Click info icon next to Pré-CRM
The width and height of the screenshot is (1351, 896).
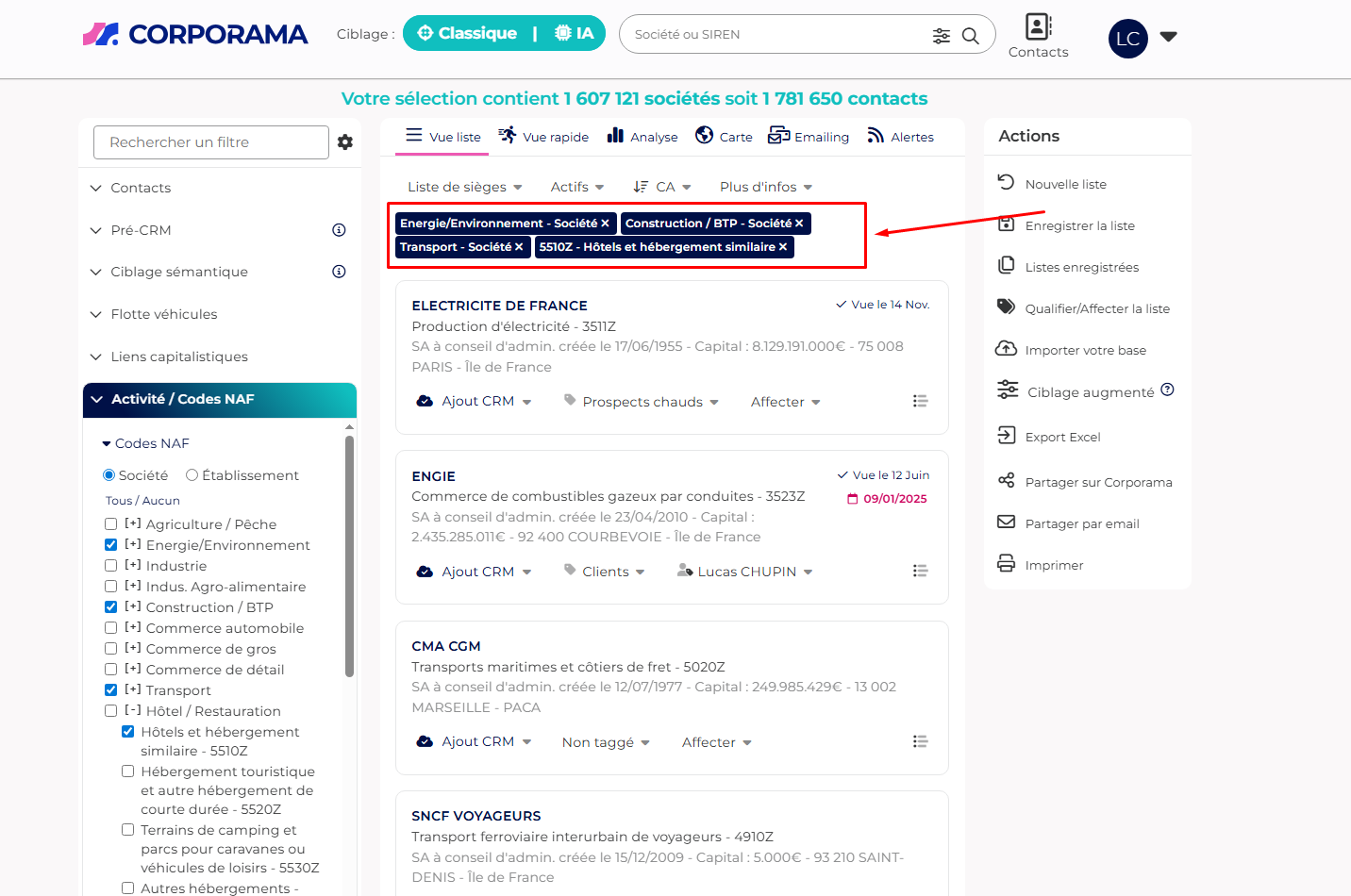pos(339,230)
